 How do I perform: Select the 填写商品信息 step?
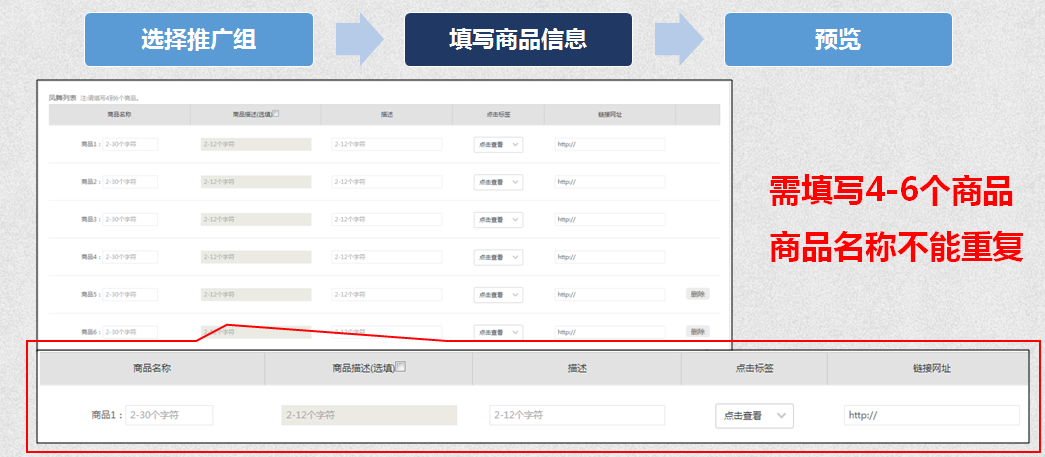point(518,40)
